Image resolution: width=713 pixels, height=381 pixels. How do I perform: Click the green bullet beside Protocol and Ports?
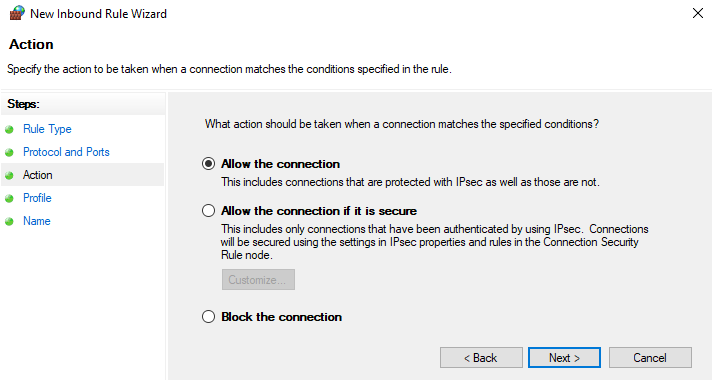[x=9, y=152]
